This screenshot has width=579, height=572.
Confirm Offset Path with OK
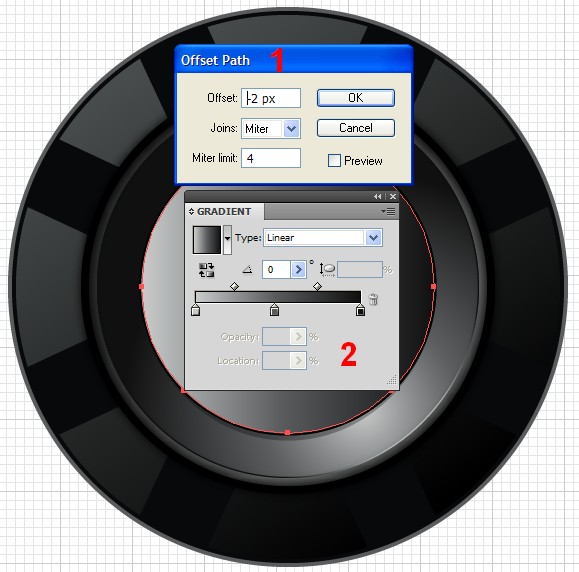pos(356,98)
